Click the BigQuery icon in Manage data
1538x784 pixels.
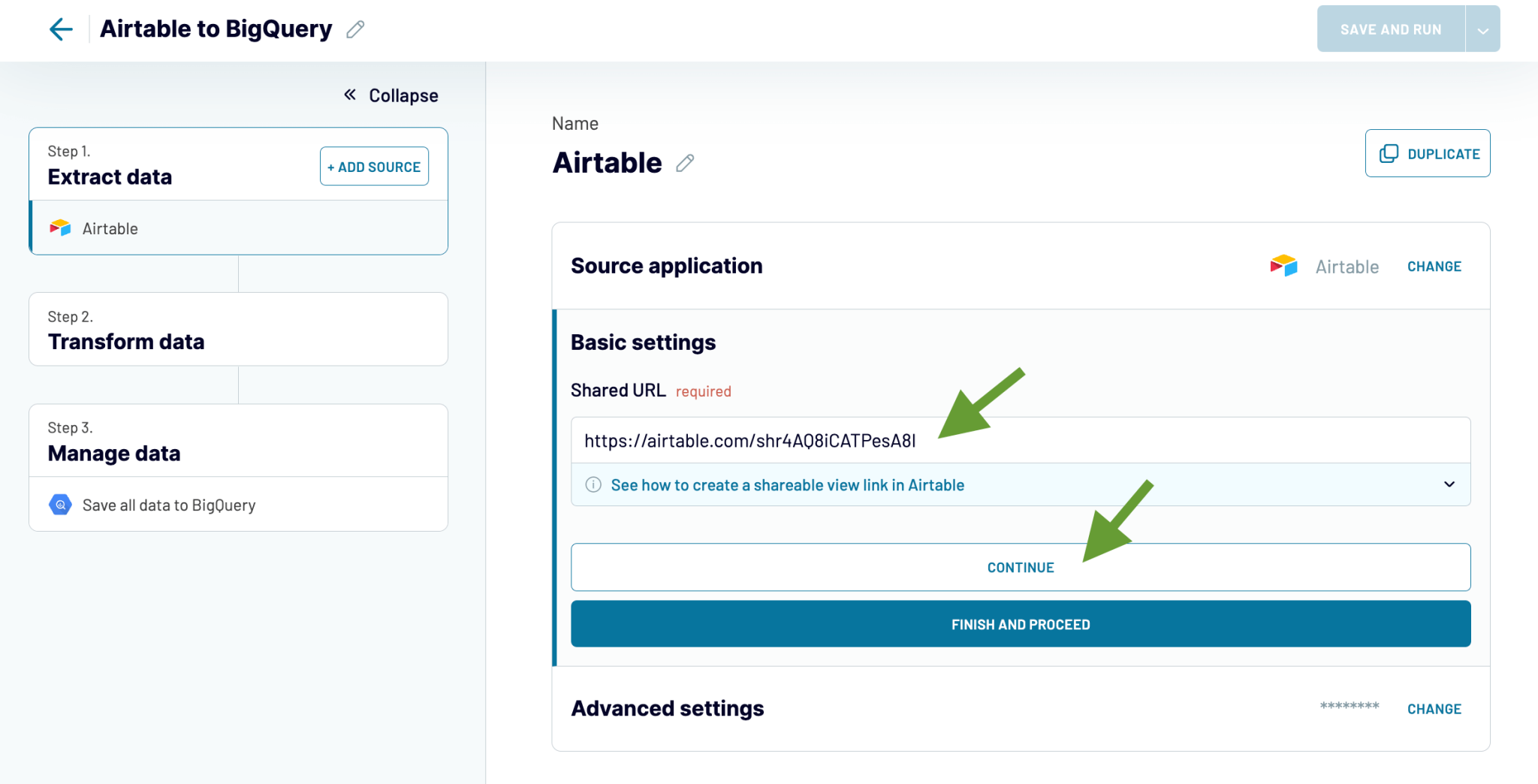(x=60, y=505)
